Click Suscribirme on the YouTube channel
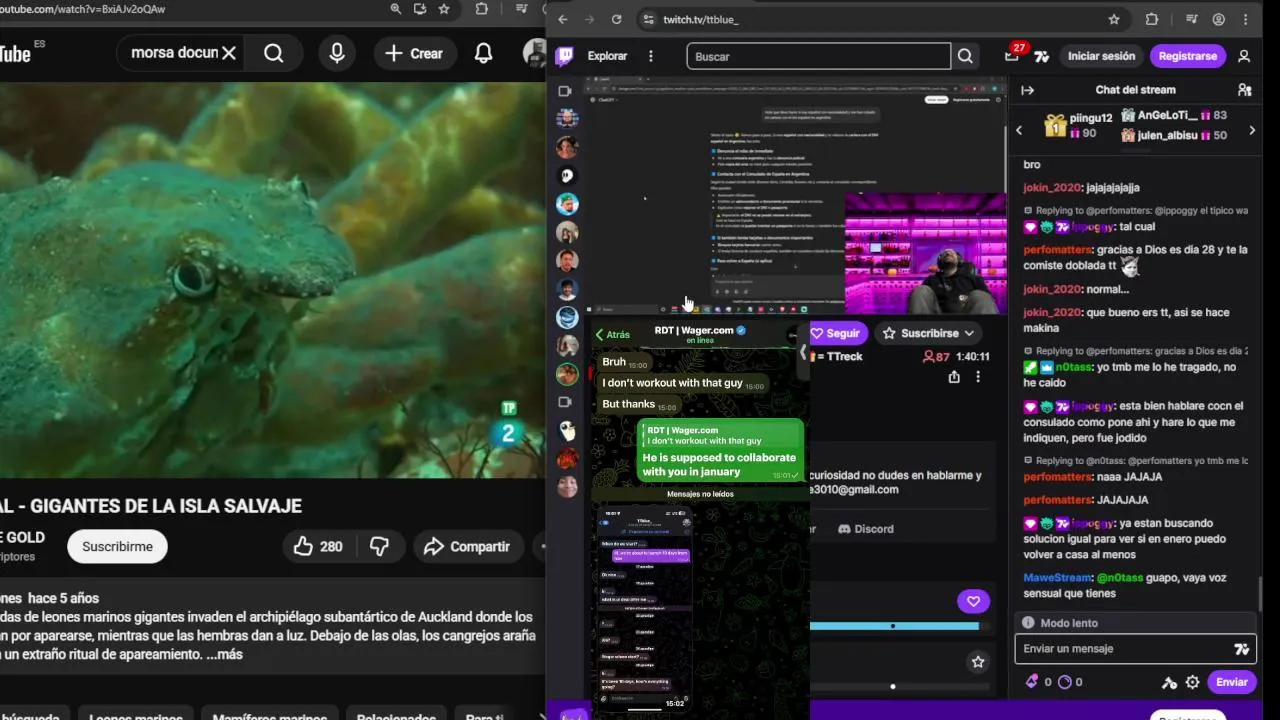1280x720 pixels. click(x=117, y=546)
